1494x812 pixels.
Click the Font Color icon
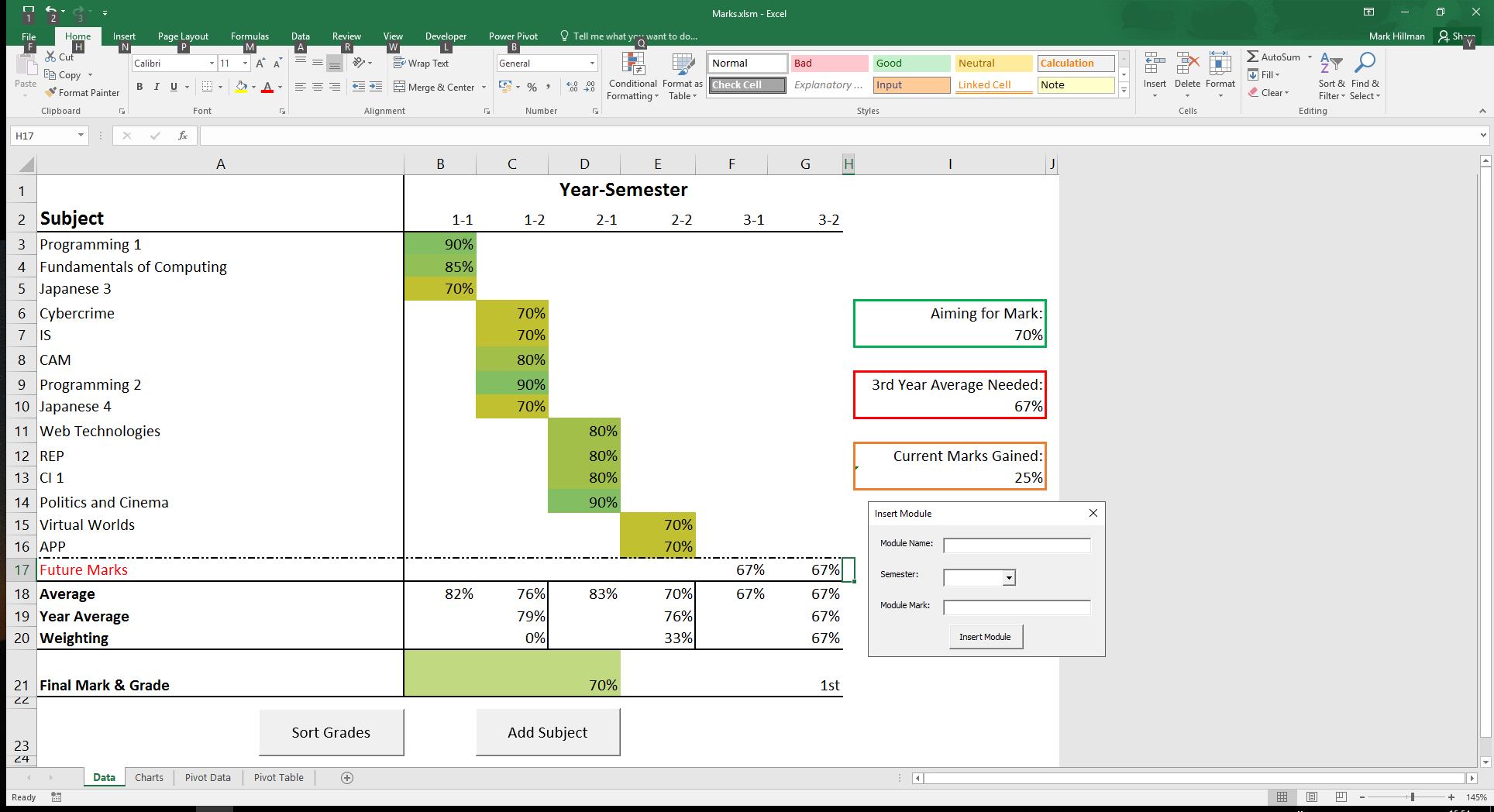pyautogui.click(x=267, y=87)
